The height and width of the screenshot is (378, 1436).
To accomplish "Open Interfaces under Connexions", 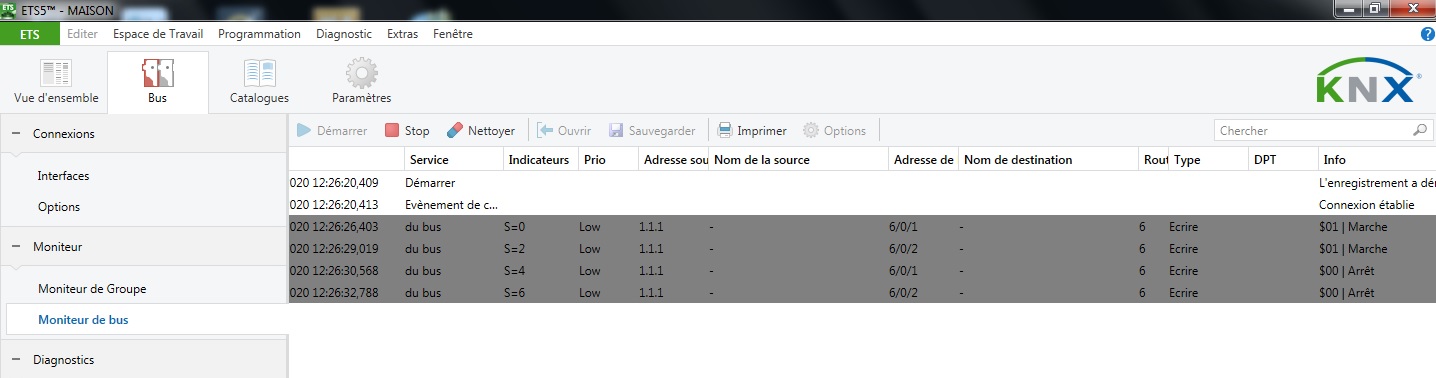I will pyautogui.click(x=63, y=176).
